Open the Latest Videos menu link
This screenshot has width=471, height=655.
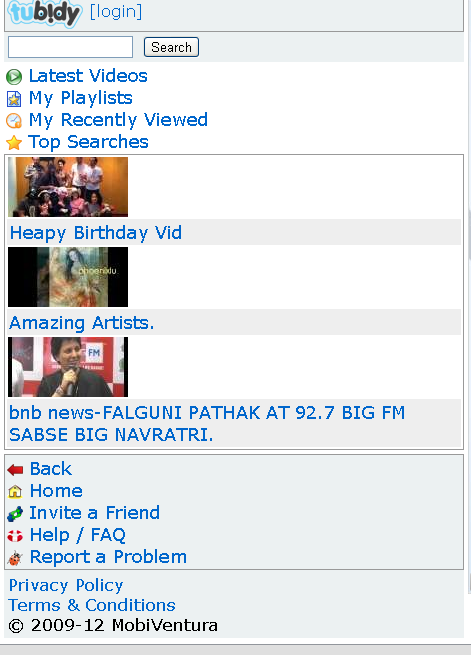coord(88,76)
